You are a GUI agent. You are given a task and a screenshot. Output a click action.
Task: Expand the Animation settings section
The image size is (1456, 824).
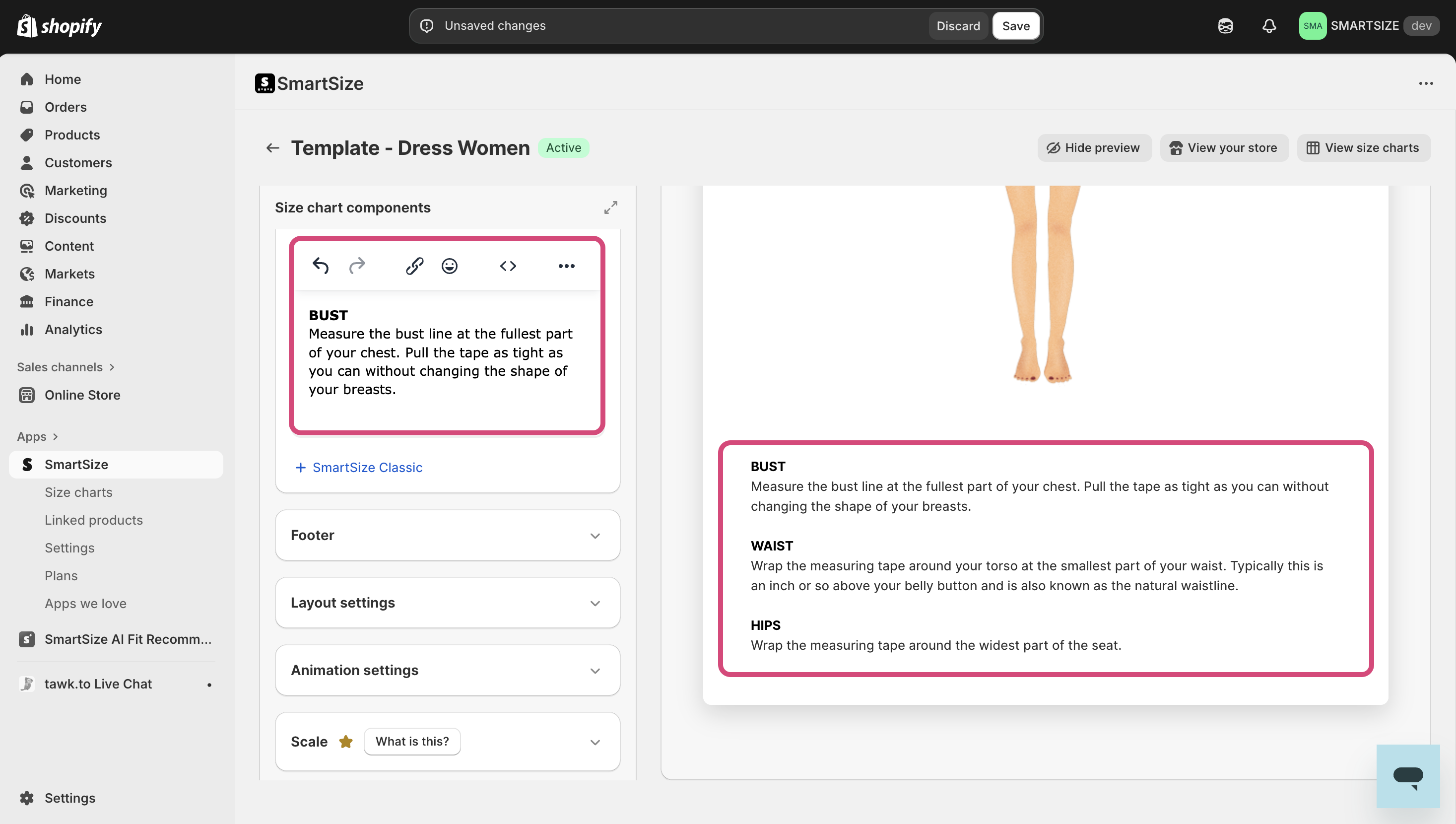595,671
